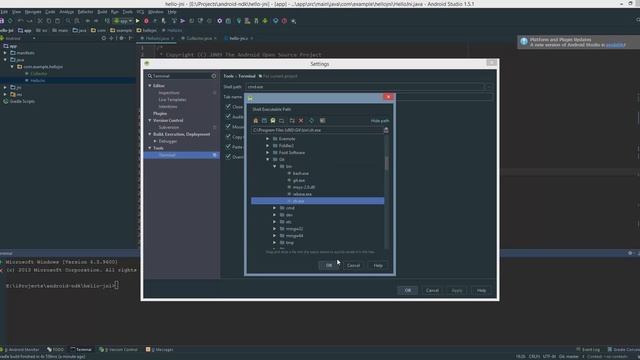Click the executable path text field in the file chooser

(318, 130)
